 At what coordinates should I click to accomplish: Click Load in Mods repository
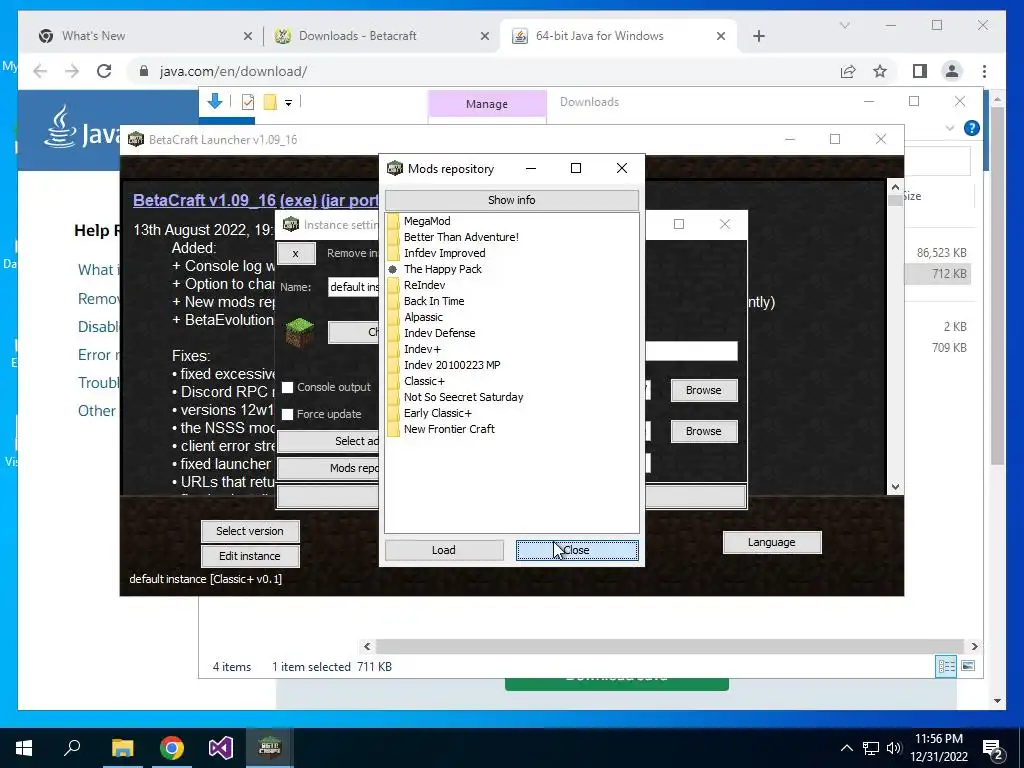443,550
